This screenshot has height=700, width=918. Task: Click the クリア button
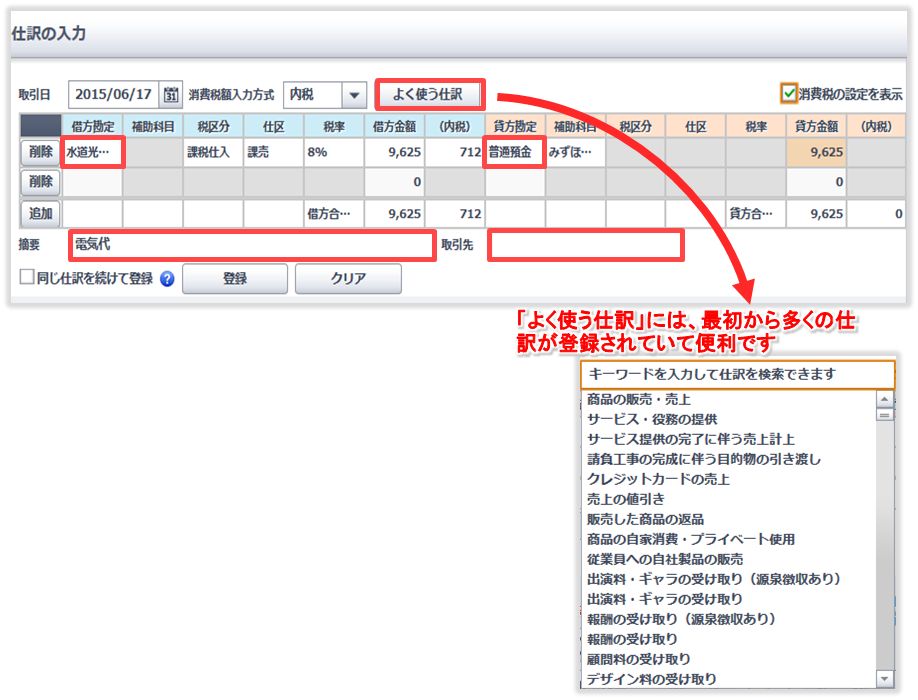coord(348,280)
